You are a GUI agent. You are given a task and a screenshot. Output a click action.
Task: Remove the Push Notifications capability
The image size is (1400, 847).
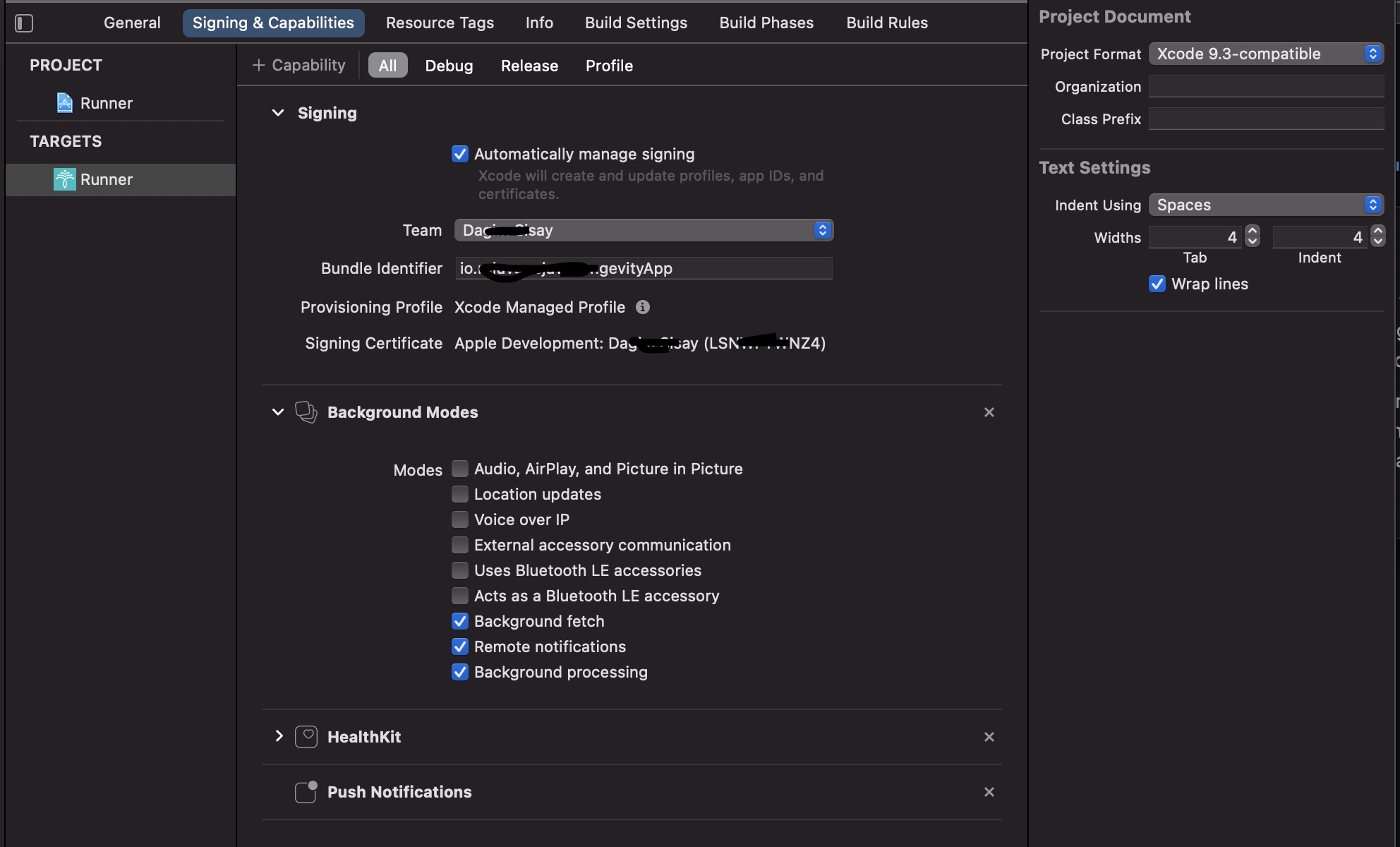tap(989, 792)
